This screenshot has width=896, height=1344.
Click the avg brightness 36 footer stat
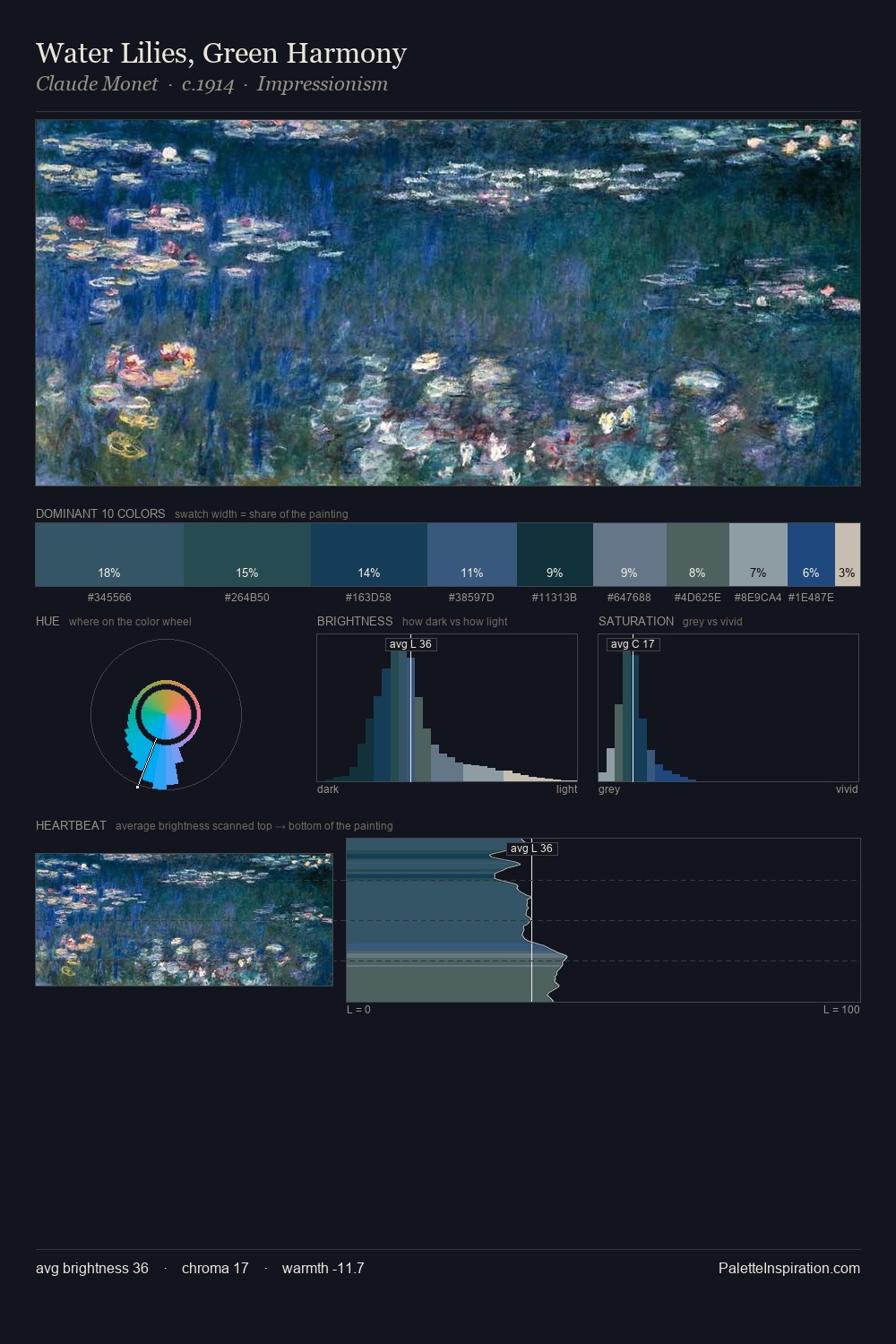pyautogui.click(x=92, y=1268)
